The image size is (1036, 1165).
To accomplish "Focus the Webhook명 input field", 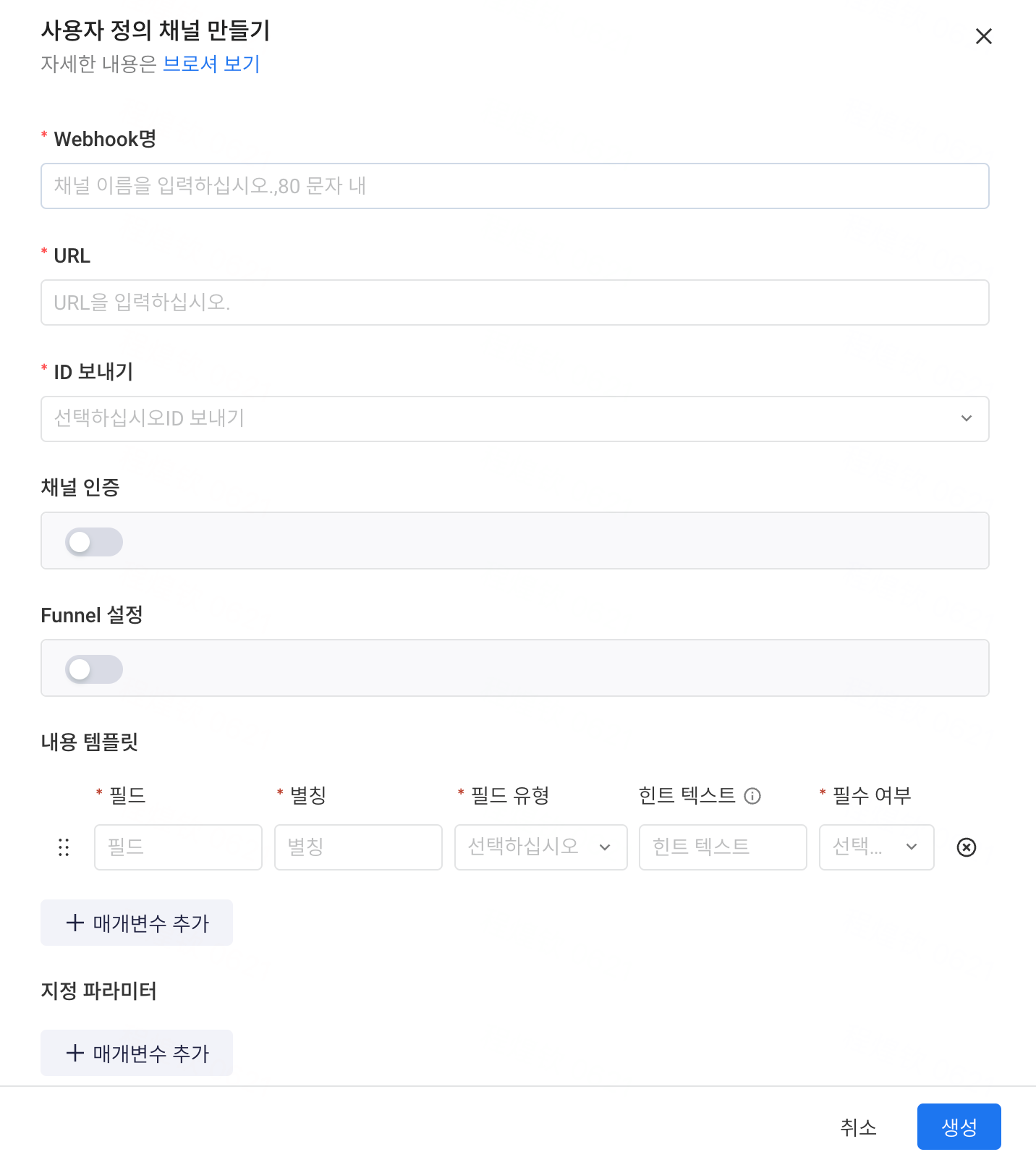I will (515, 186).
